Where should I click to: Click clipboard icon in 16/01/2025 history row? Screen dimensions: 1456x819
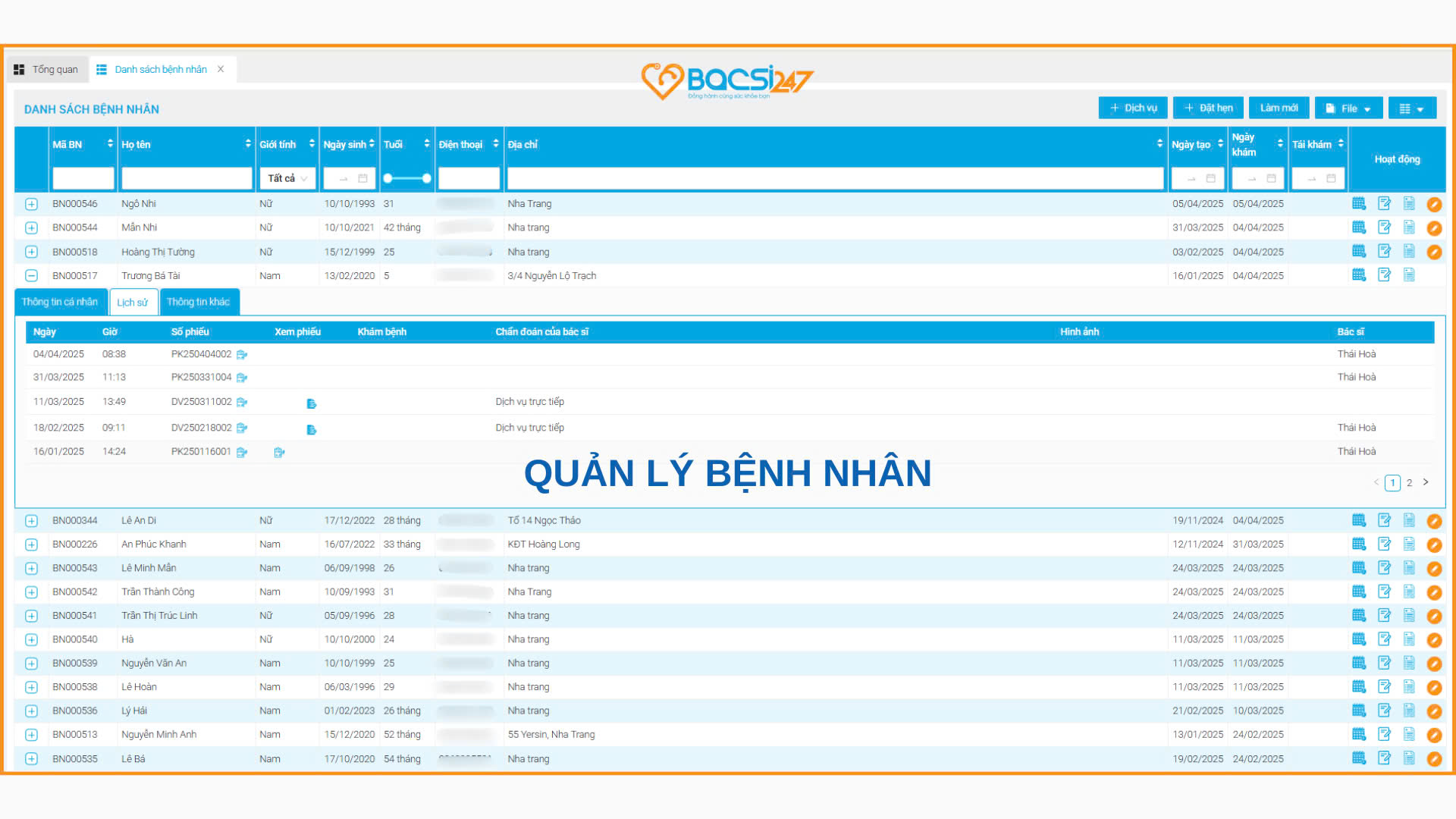click(x=279, y=452)
